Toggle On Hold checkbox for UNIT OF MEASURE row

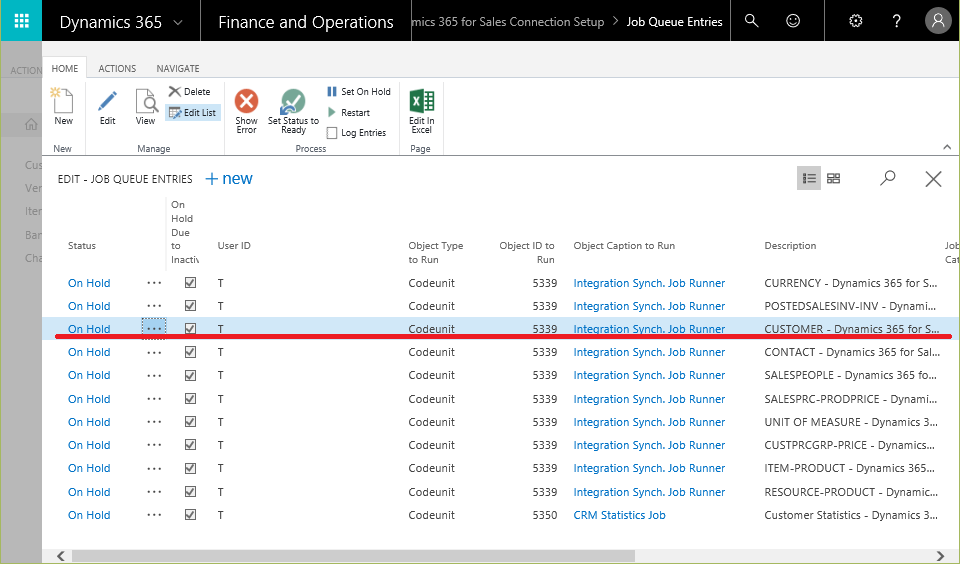coord(190,422)
